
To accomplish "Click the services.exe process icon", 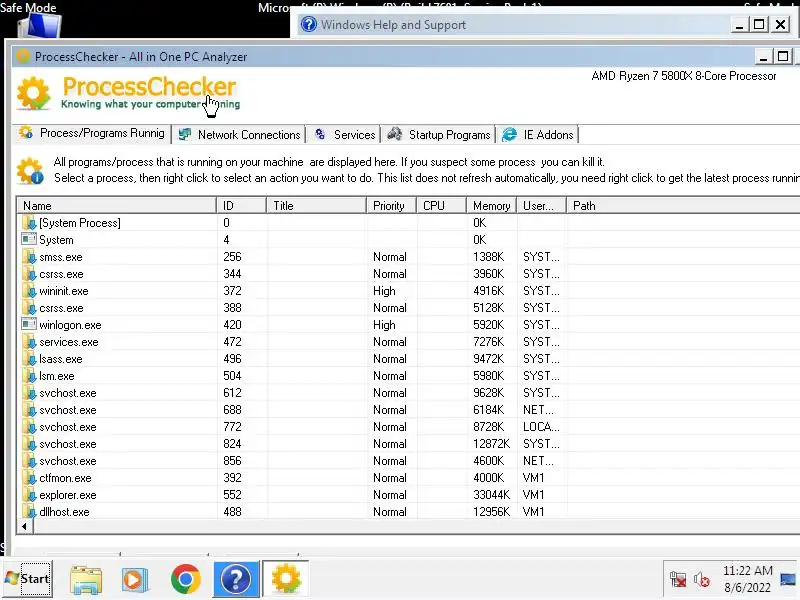I will point(30,342).
